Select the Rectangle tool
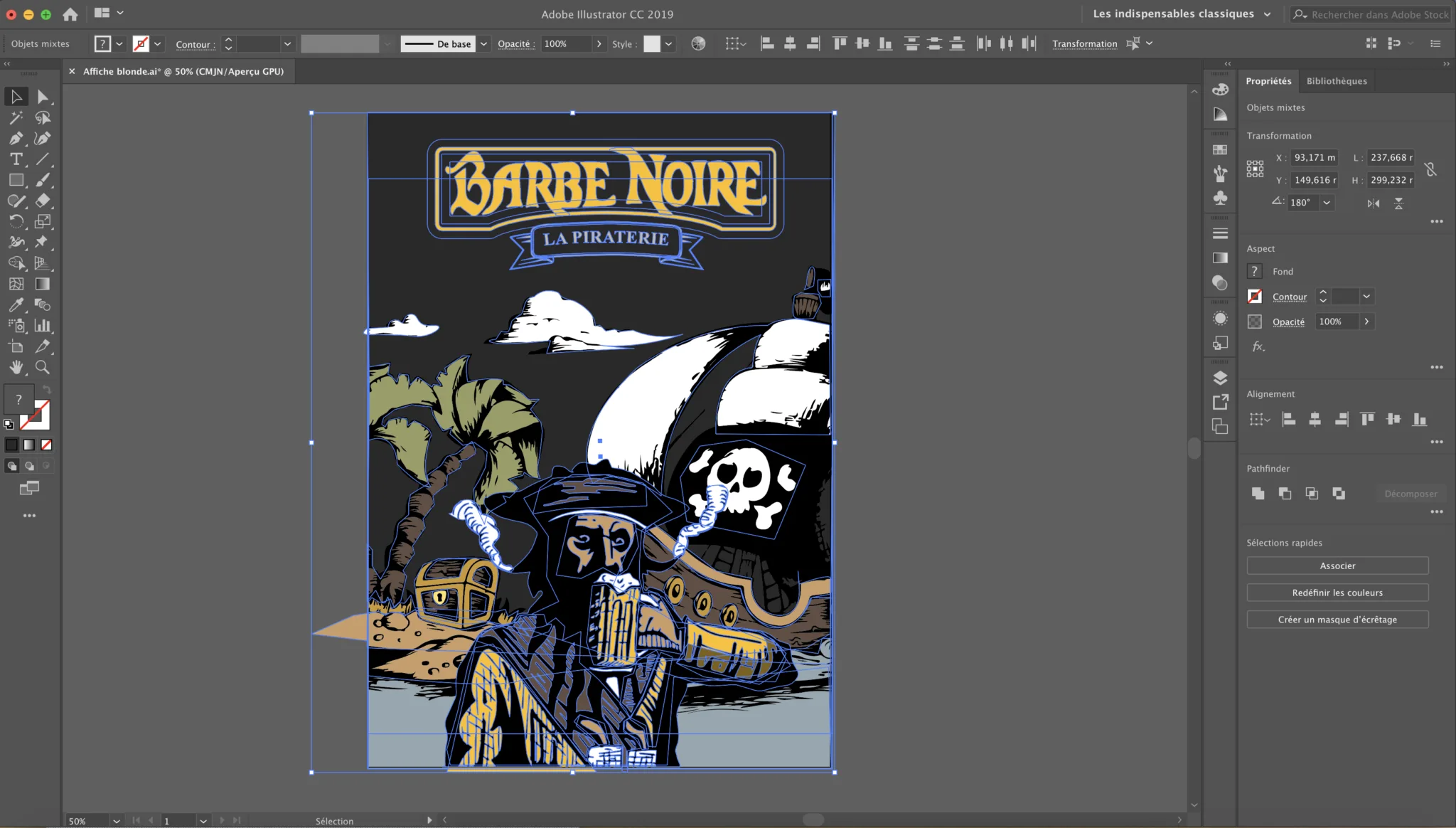The image size is (1456, 828). click(x=16, y=180)
